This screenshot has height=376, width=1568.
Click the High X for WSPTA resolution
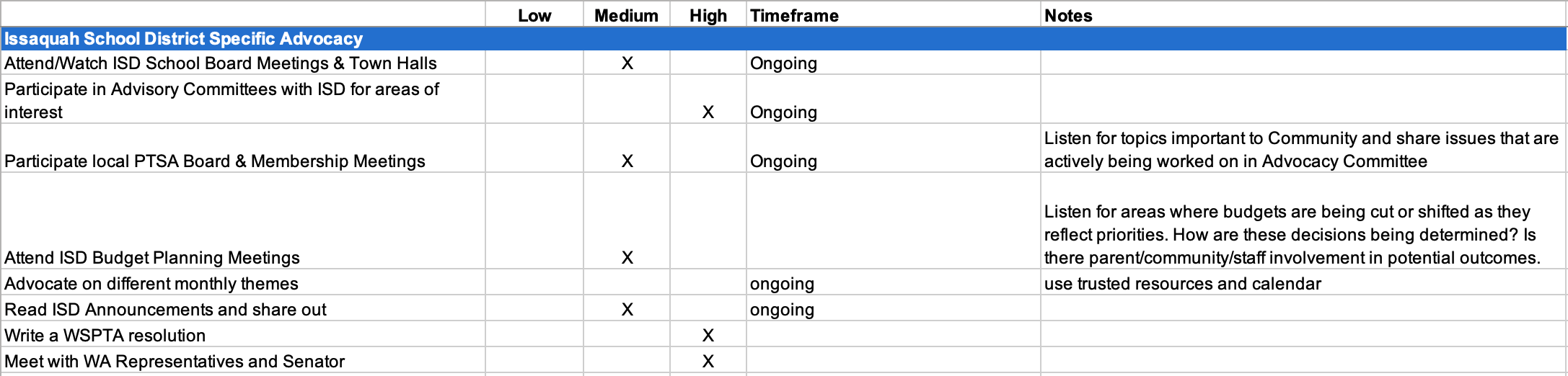coord(708,336)
